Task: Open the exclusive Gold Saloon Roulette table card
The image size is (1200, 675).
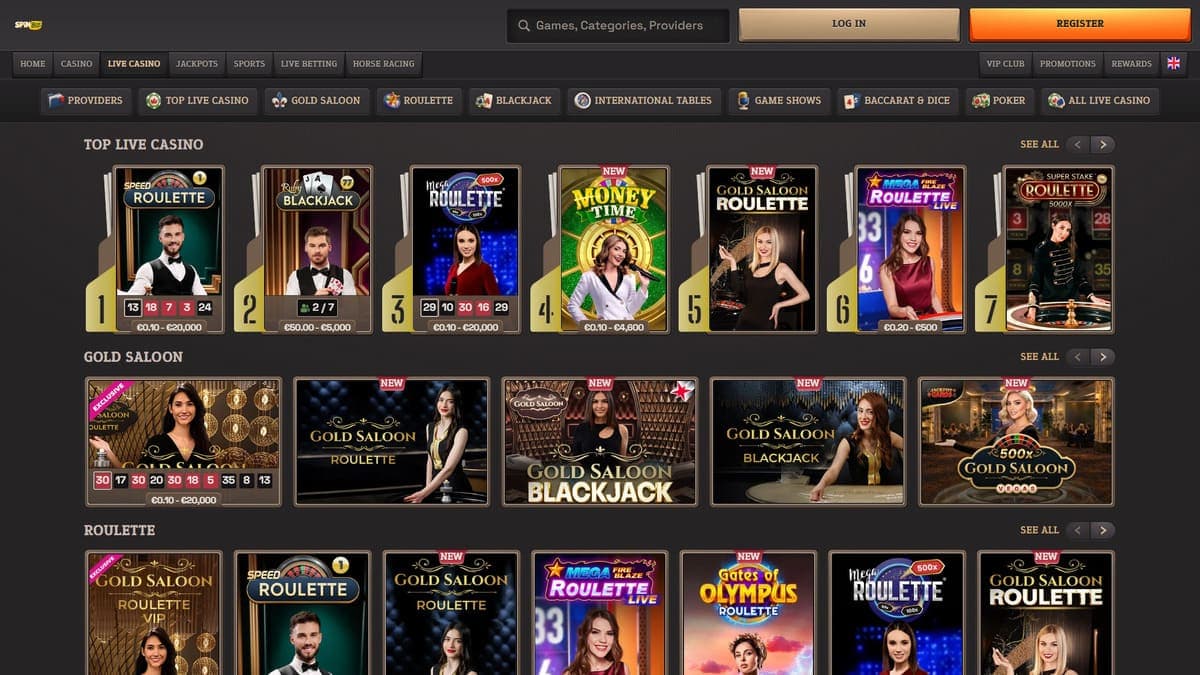Action: click(183, 441)
